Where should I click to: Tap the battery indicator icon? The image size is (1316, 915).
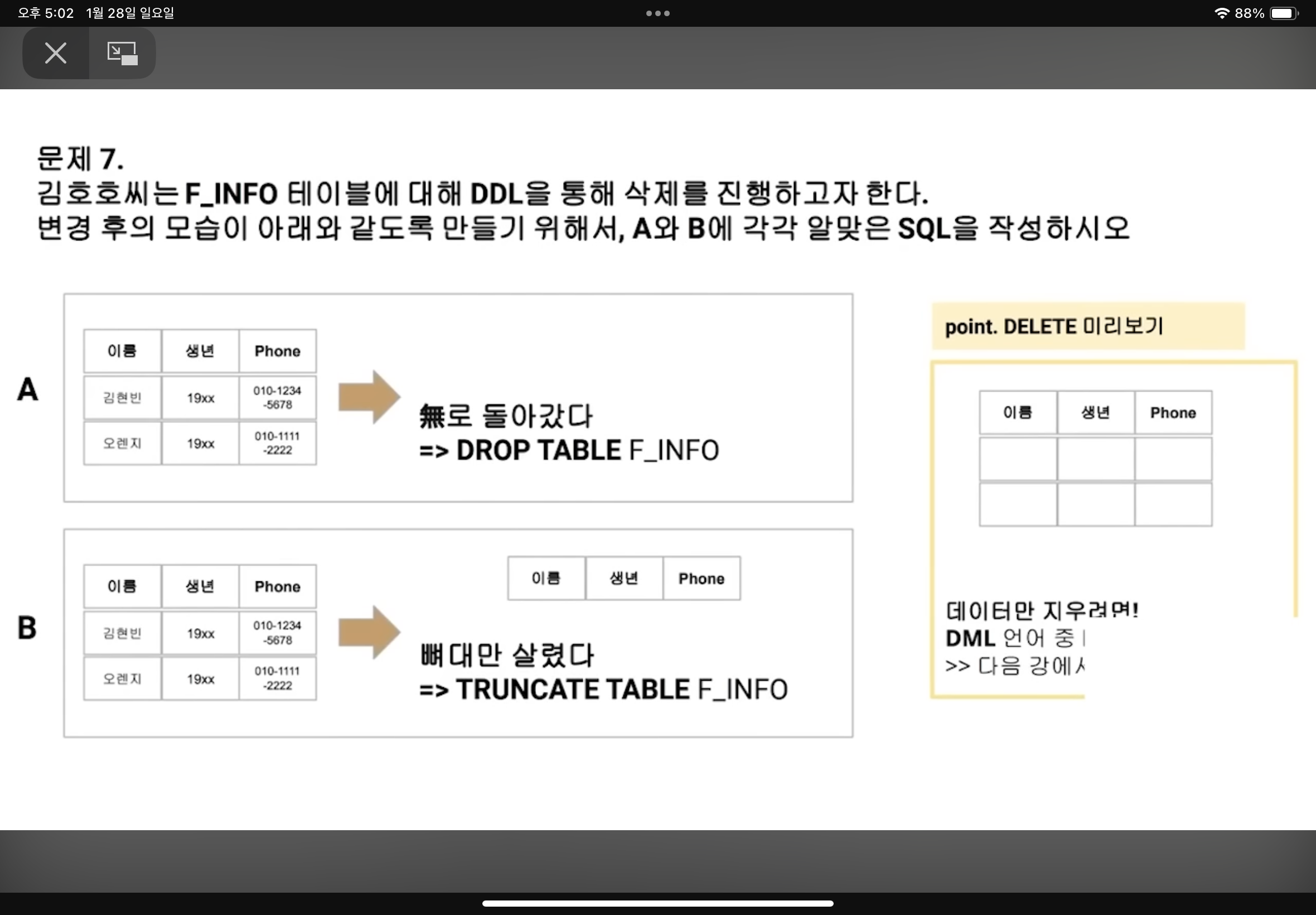click(x=1283, y=13)
